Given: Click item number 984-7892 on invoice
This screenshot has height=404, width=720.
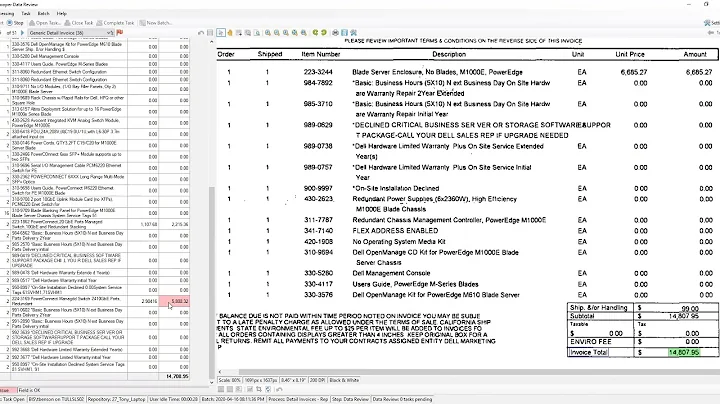Looking at the screenshot, I should click(x=318, y=83).
